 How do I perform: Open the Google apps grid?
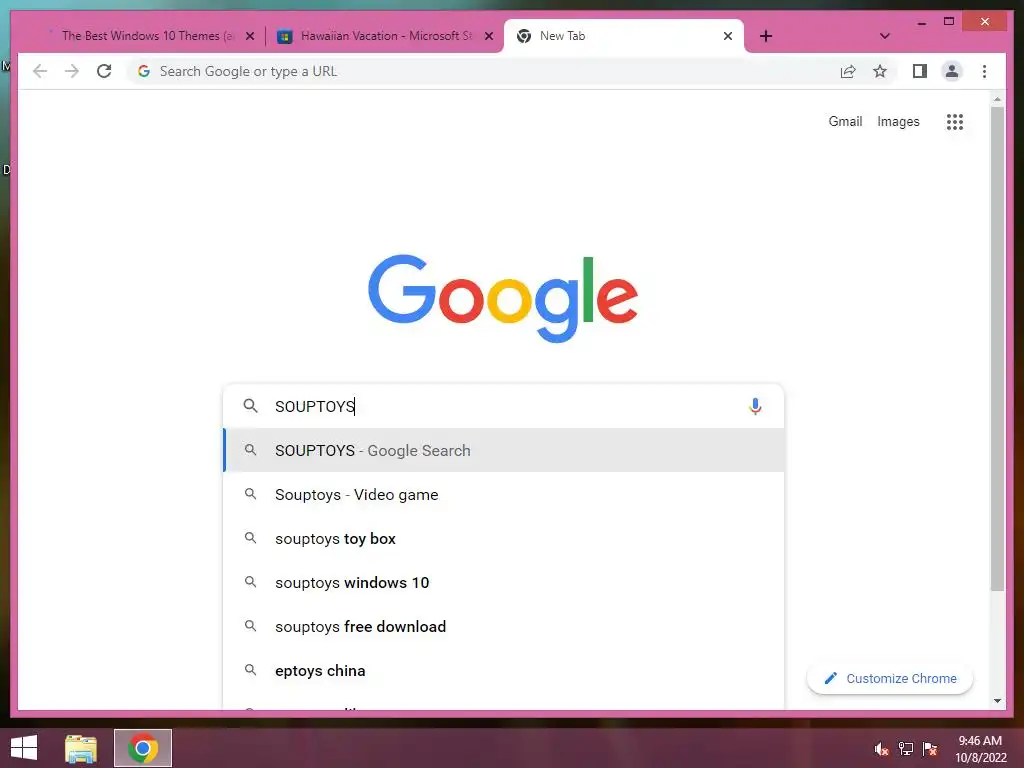pos(955,121)
